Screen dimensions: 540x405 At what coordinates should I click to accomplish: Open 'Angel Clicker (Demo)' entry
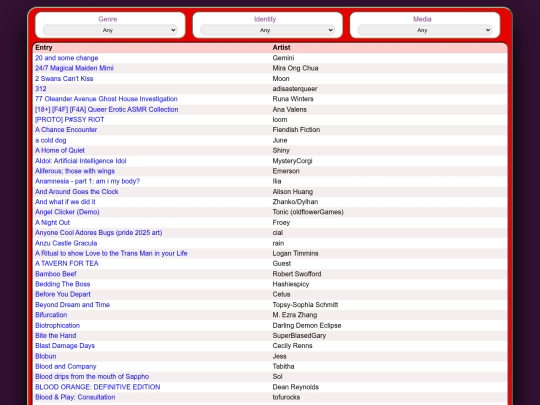tap(67, 212)
